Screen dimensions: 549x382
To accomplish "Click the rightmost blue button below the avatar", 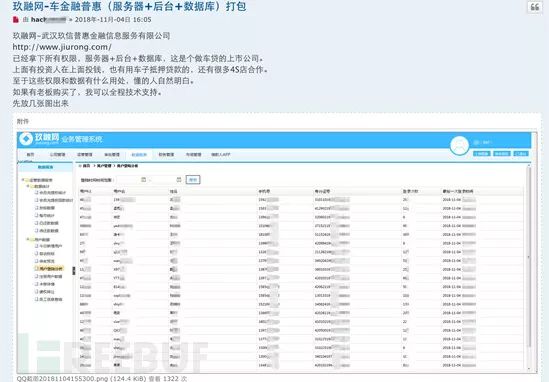I will click(x=521, y=153).
